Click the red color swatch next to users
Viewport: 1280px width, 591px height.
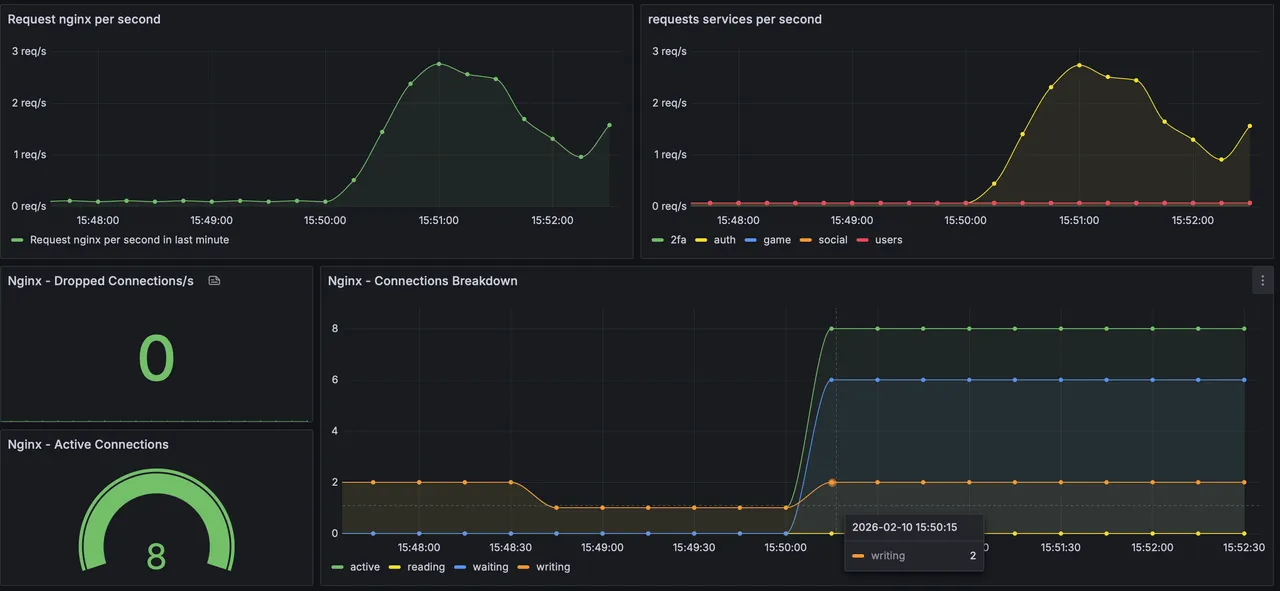click(x=861, y=240)
